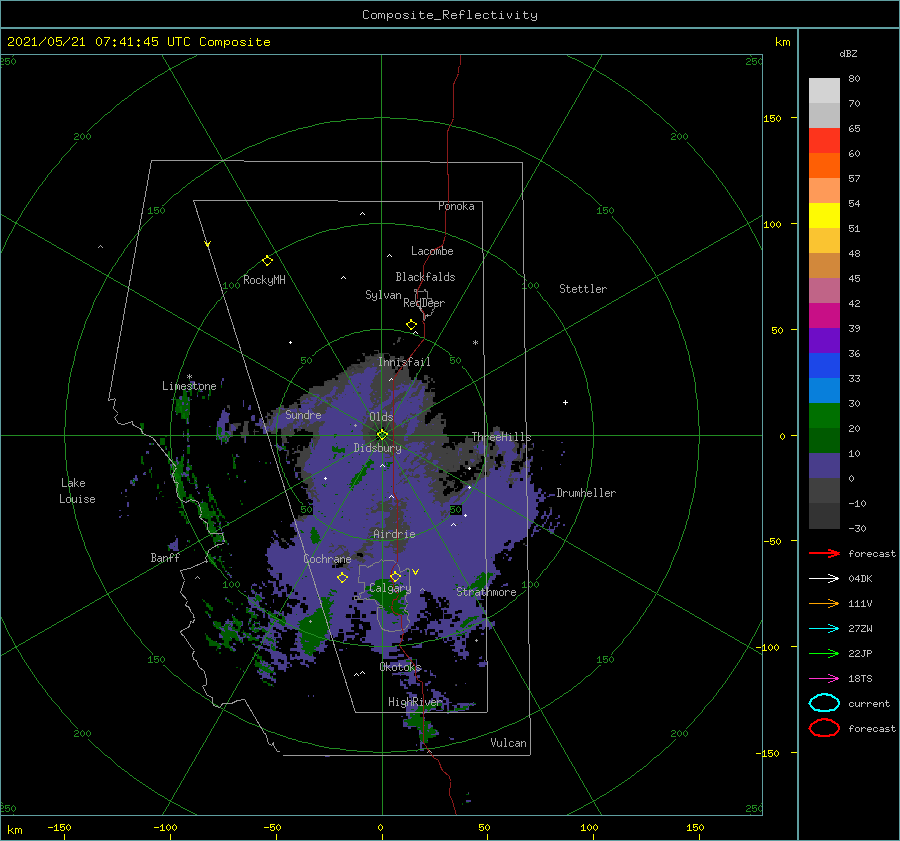Image resolution: width=900 pixels, height=841 pixels.
Task: Select the white 04DK arrow symbol
Action: coord(824,578)
